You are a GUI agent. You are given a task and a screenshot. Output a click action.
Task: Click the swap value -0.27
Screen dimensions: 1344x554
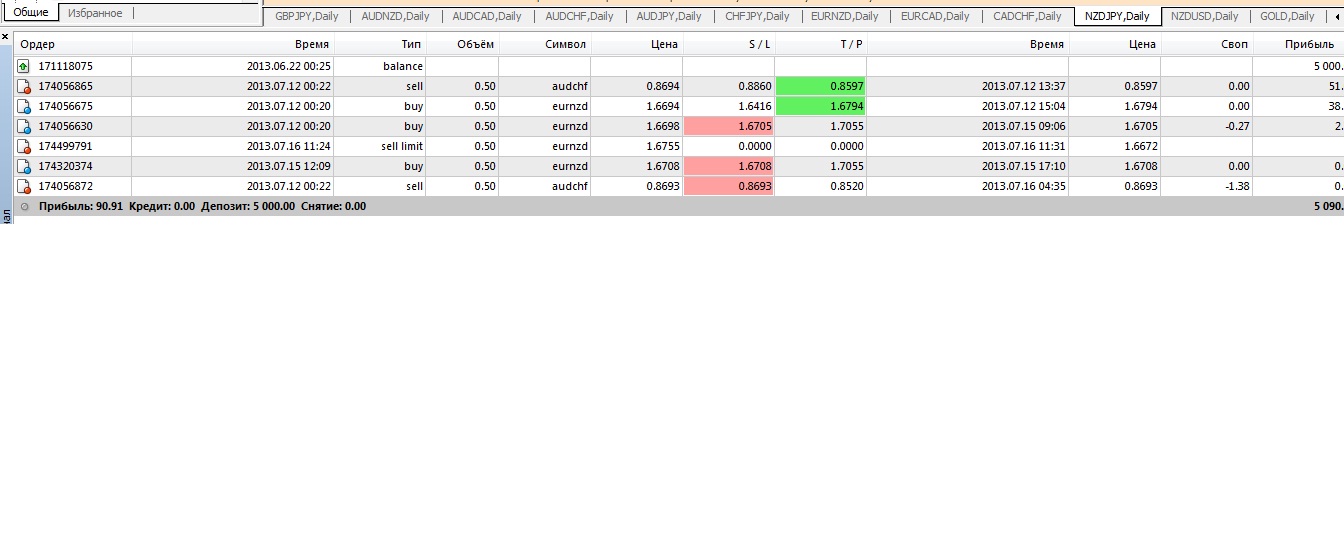coord(1235,126)
